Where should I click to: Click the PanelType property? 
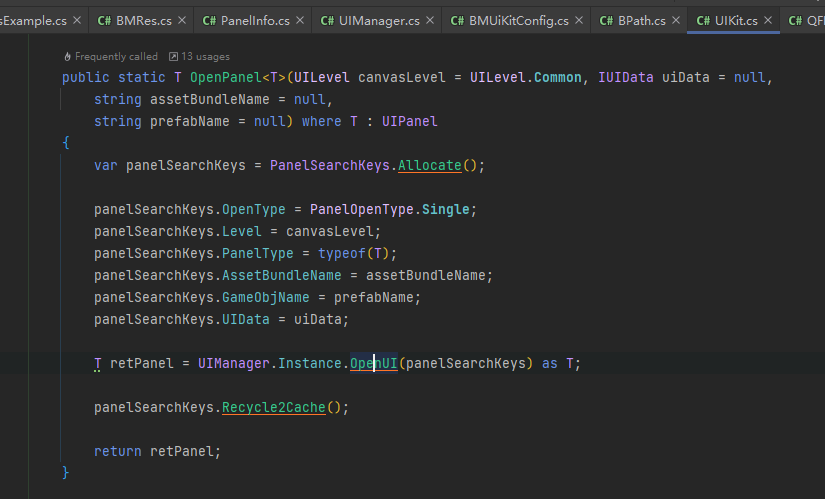(x=257, y=253)
